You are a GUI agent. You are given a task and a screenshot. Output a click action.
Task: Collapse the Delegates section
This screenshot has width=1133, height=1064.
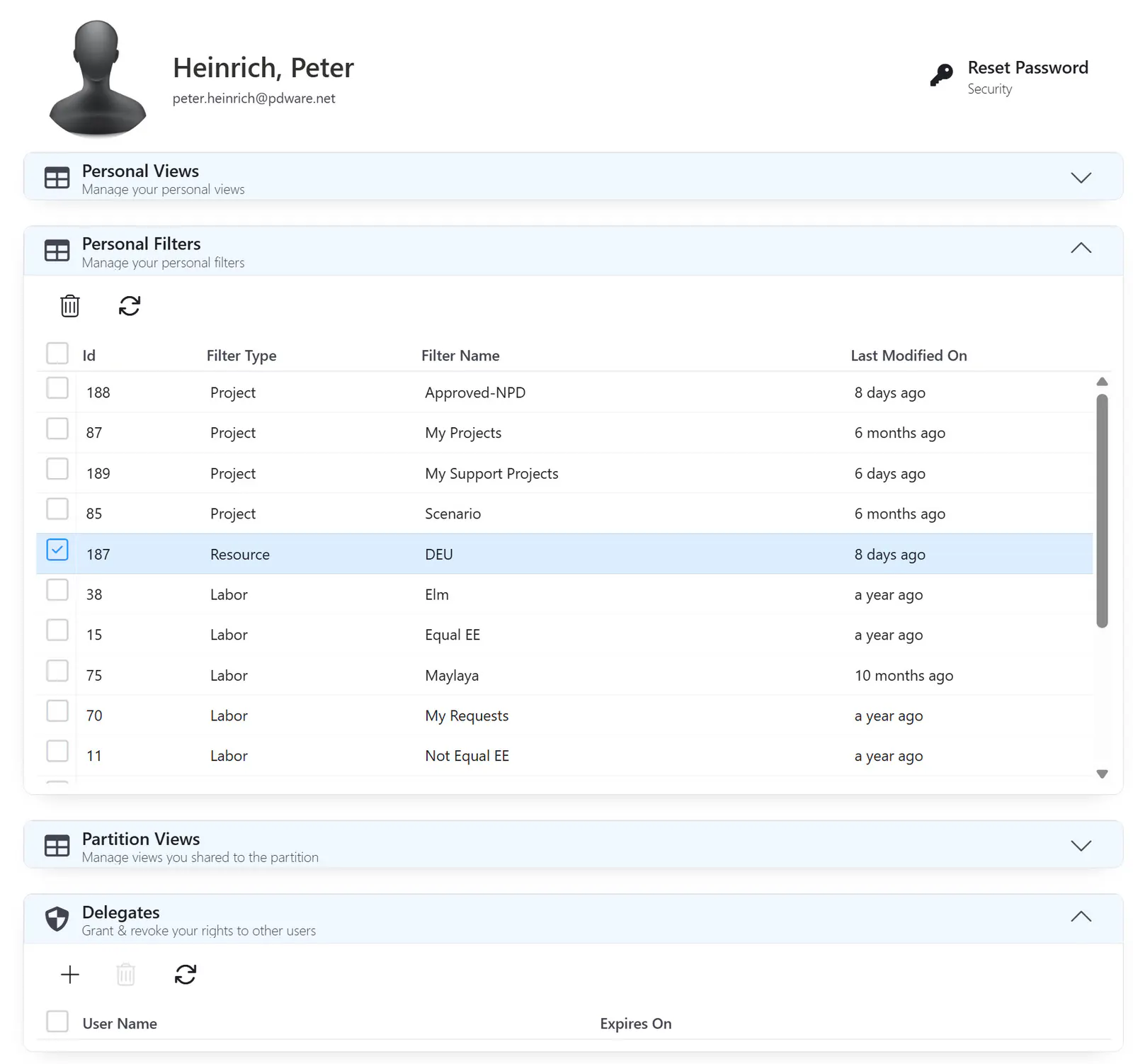(1081, 917)
